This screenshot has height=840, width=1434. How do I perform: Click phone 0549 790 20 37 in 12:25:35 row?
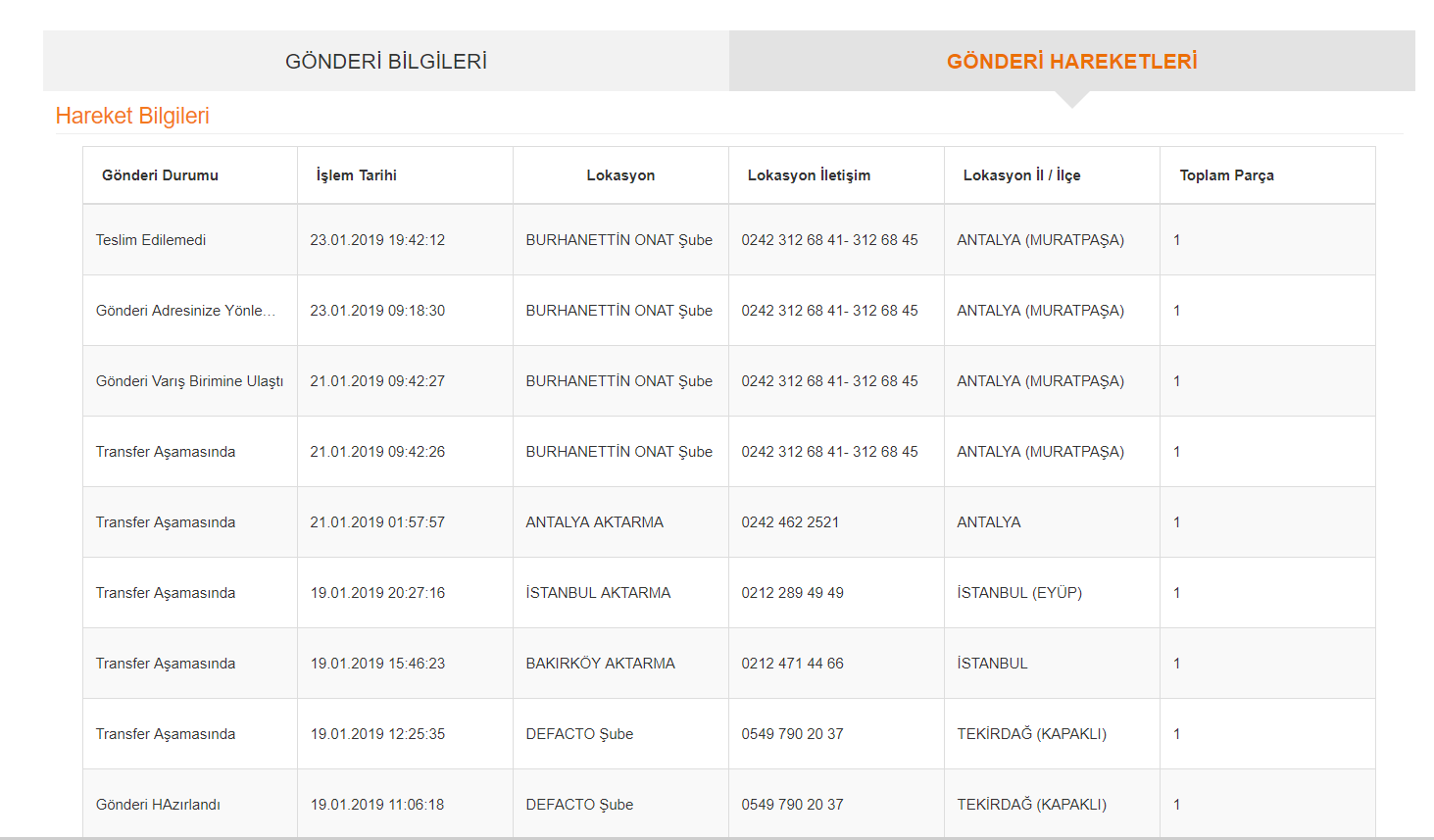coord(792,734)
